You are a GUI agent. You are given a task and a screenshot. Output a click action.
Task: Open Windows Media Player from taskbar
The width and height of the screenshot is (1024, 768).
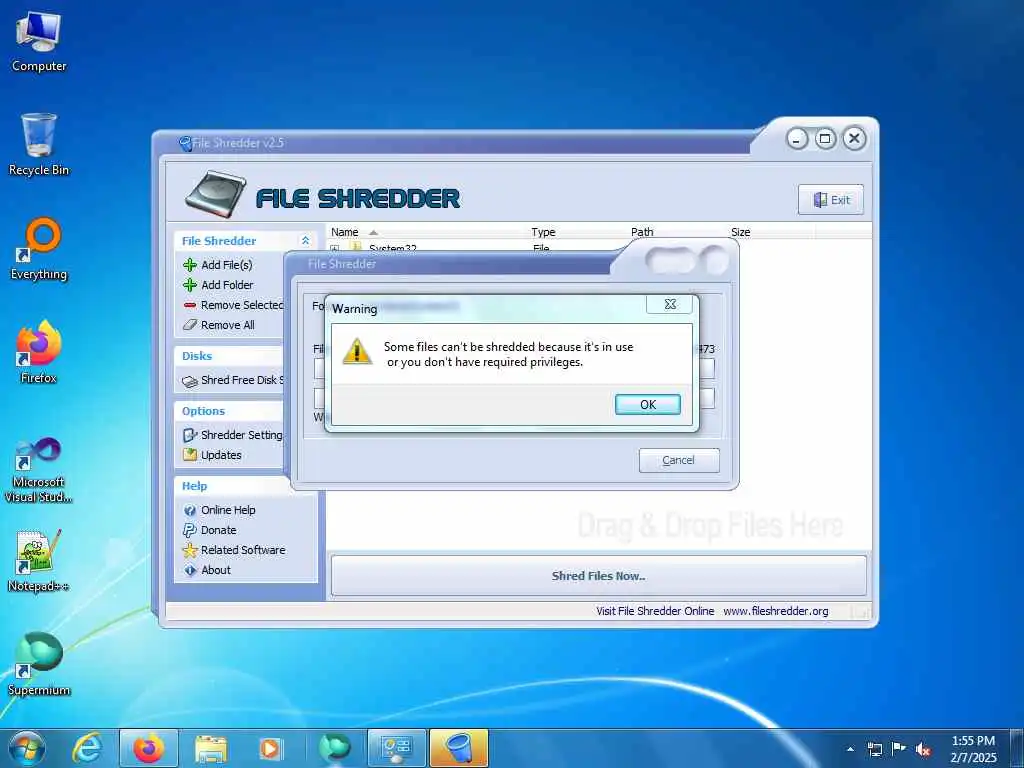pyautogui.click(x=270, y=748)
